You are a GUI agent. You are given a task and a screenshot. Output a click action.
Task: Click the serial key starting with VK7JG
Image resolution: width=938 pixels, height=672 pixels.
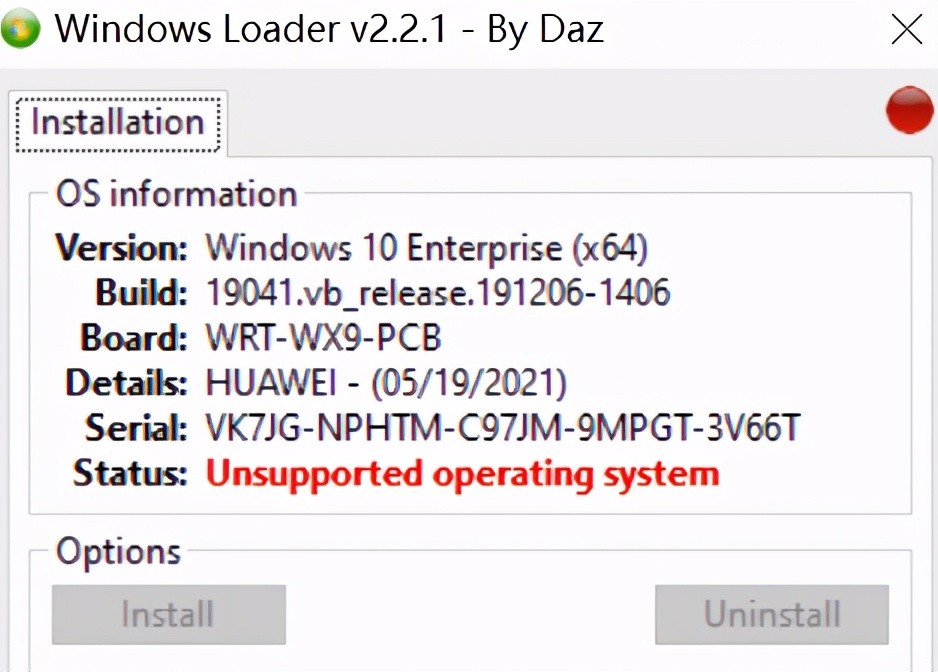tap(502, 428)
